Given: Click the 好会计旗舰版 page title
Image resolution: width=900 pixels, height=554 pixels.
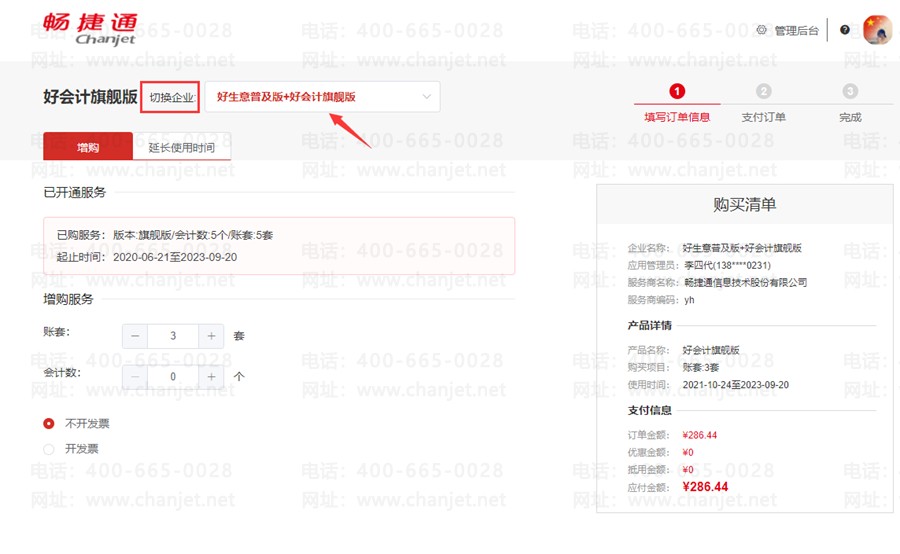Looking at the screenshot, I should (90, 96).
